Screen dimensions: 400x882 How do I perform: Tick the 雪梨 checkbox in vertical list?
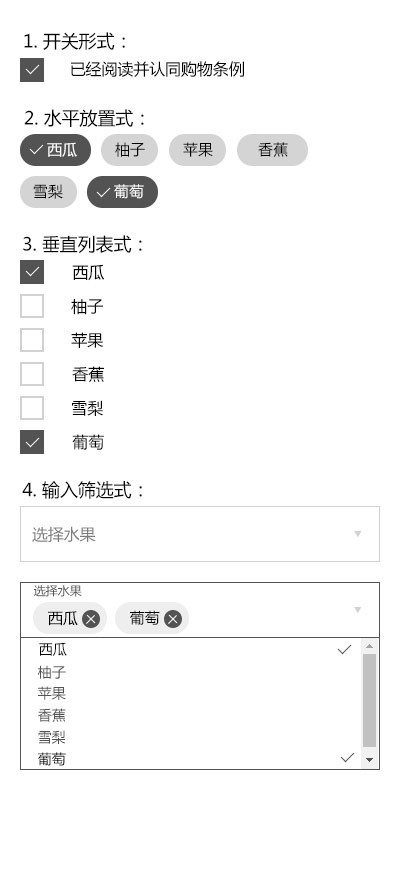point(32,408)
